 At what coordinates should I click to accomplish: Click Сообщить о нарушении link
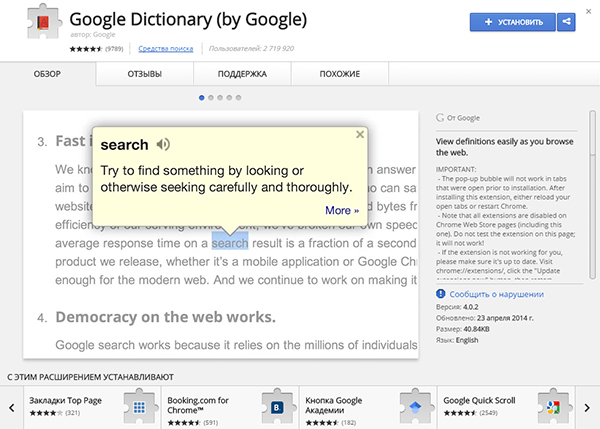point(496,294)
